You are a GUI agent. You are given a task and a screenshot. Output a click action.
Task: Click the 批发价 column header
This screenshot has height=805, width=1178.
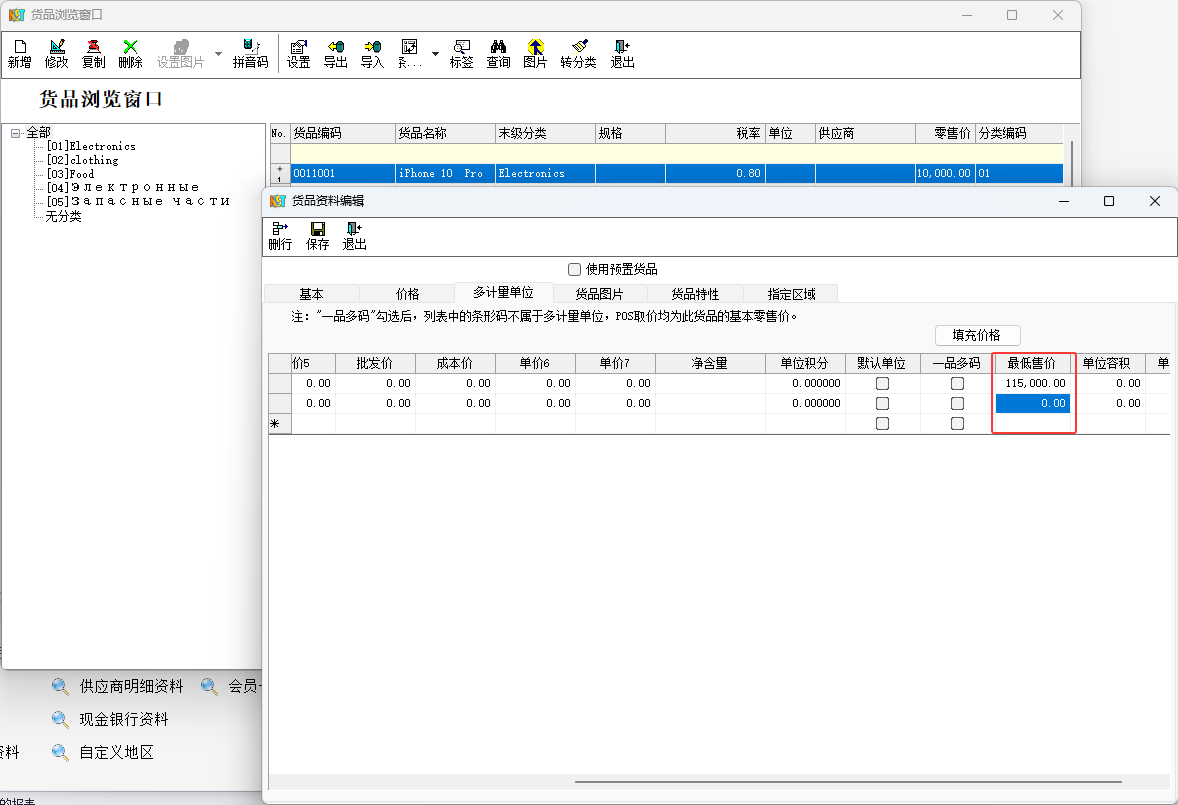point(375,363)
